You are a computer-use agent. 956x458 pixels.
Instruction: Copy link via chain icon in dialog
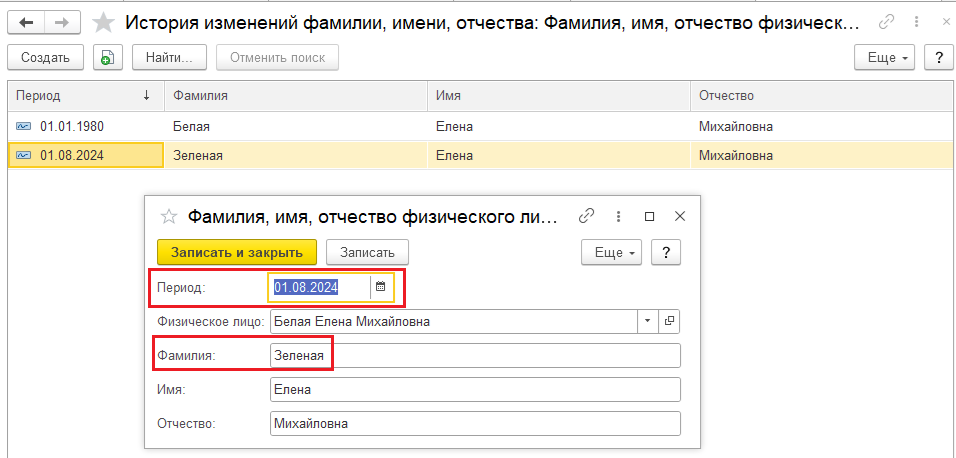click(586, 216)
